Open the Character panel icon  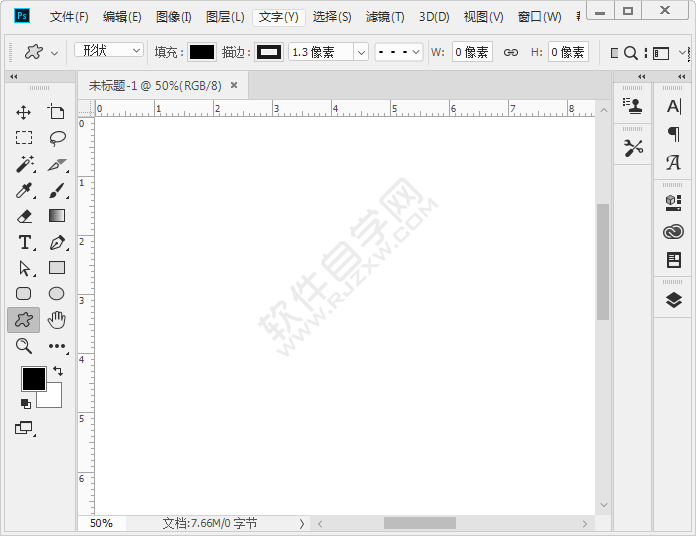pos(673,106)
